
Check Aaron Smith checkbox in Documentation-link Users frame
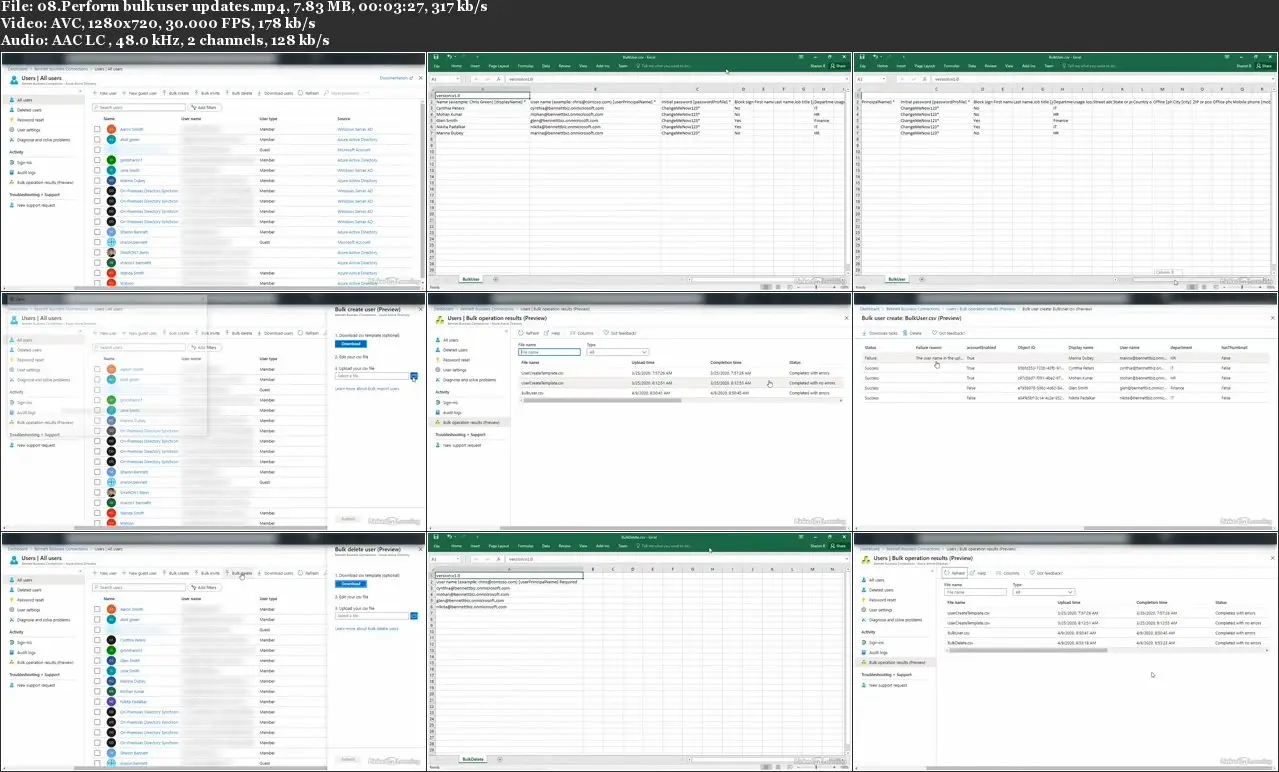97,129
